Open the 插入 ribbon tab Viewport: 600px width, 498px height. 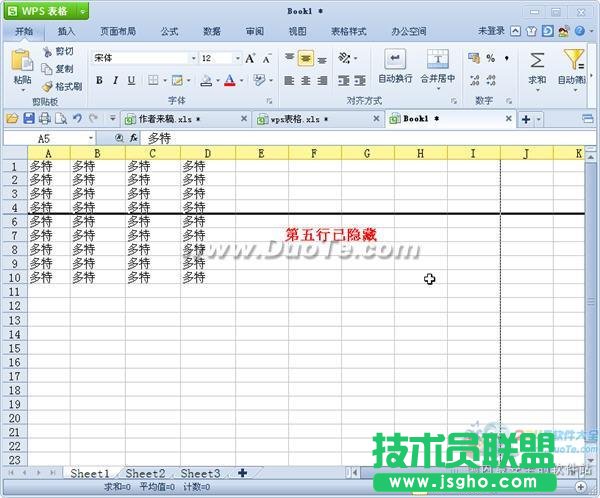click(66, 31)
